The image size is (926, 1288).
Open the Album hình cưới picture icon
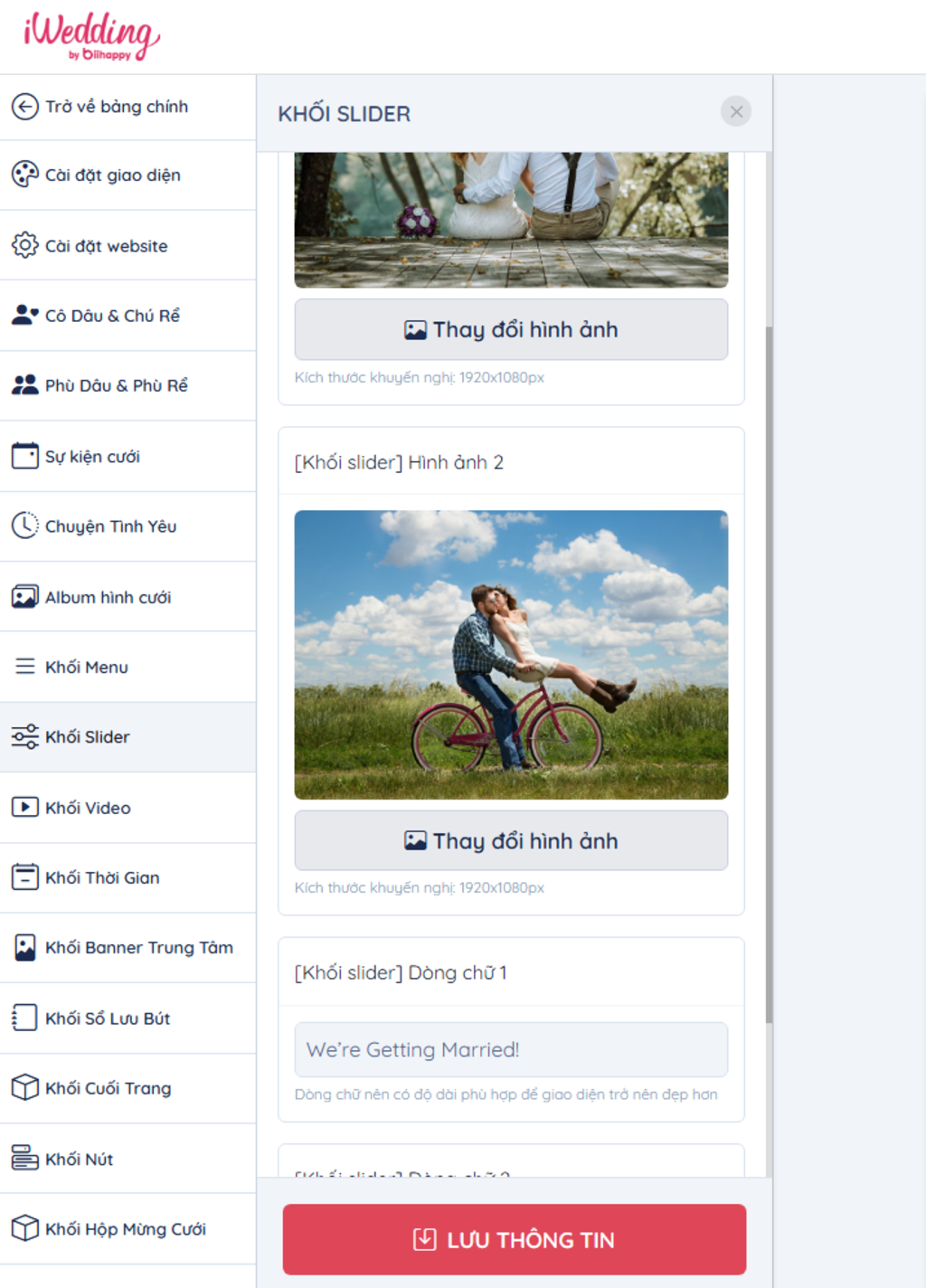point(24,597)
